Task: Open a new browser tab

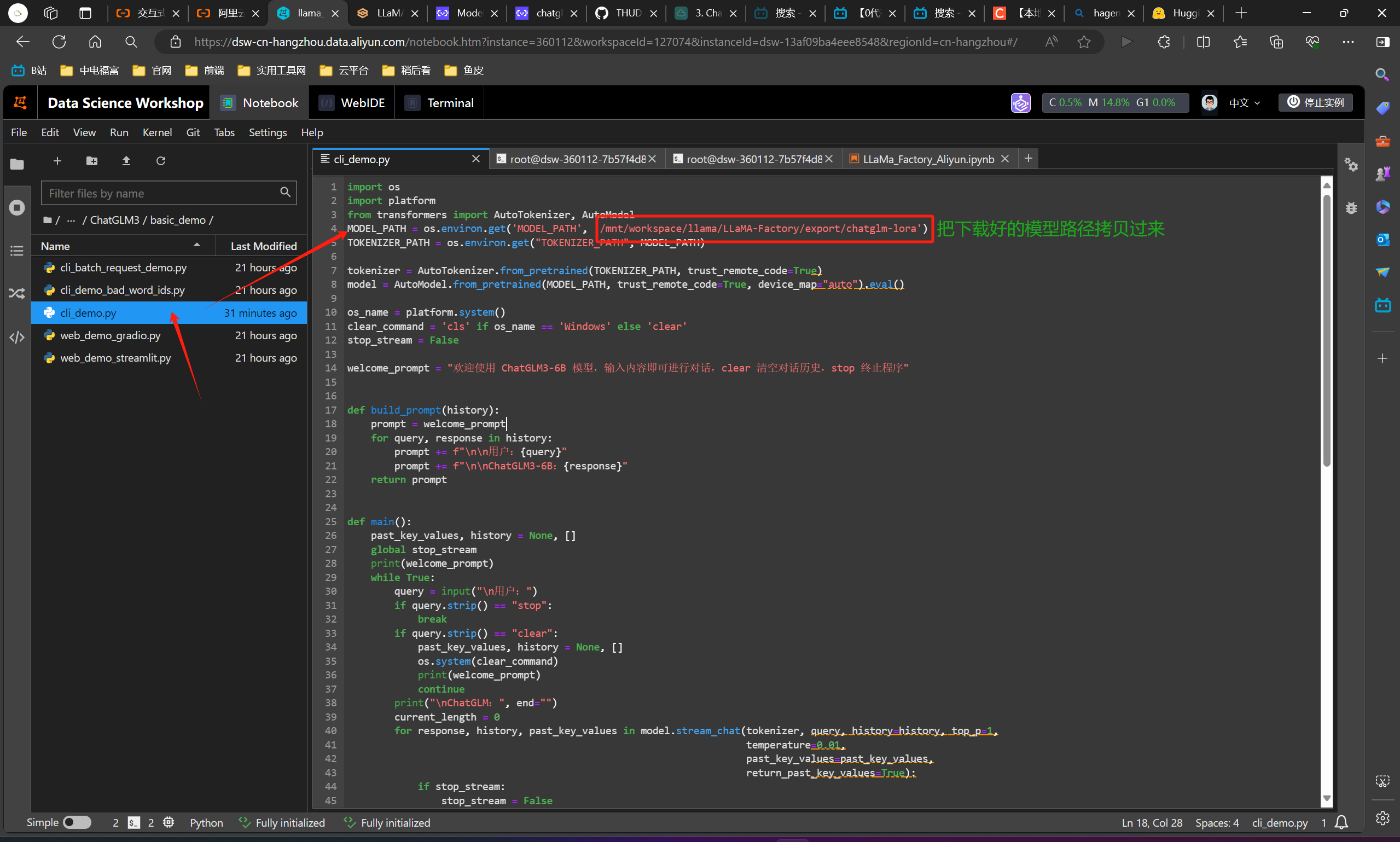Action: point(1241,13)
